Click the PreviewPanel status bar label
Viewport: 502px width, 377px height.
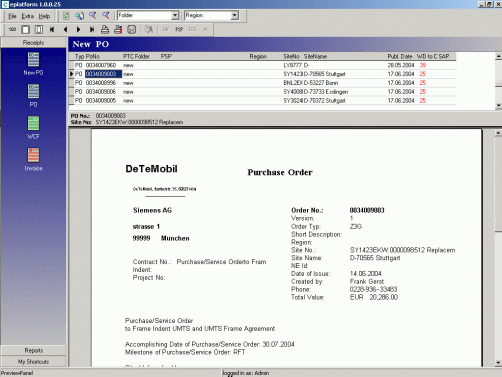click(17, 373)
